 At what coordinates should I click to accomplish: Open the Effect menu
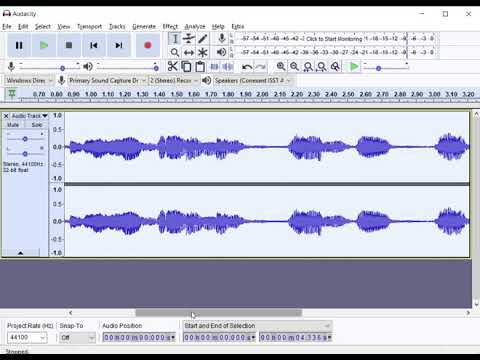tap(170, 26)
